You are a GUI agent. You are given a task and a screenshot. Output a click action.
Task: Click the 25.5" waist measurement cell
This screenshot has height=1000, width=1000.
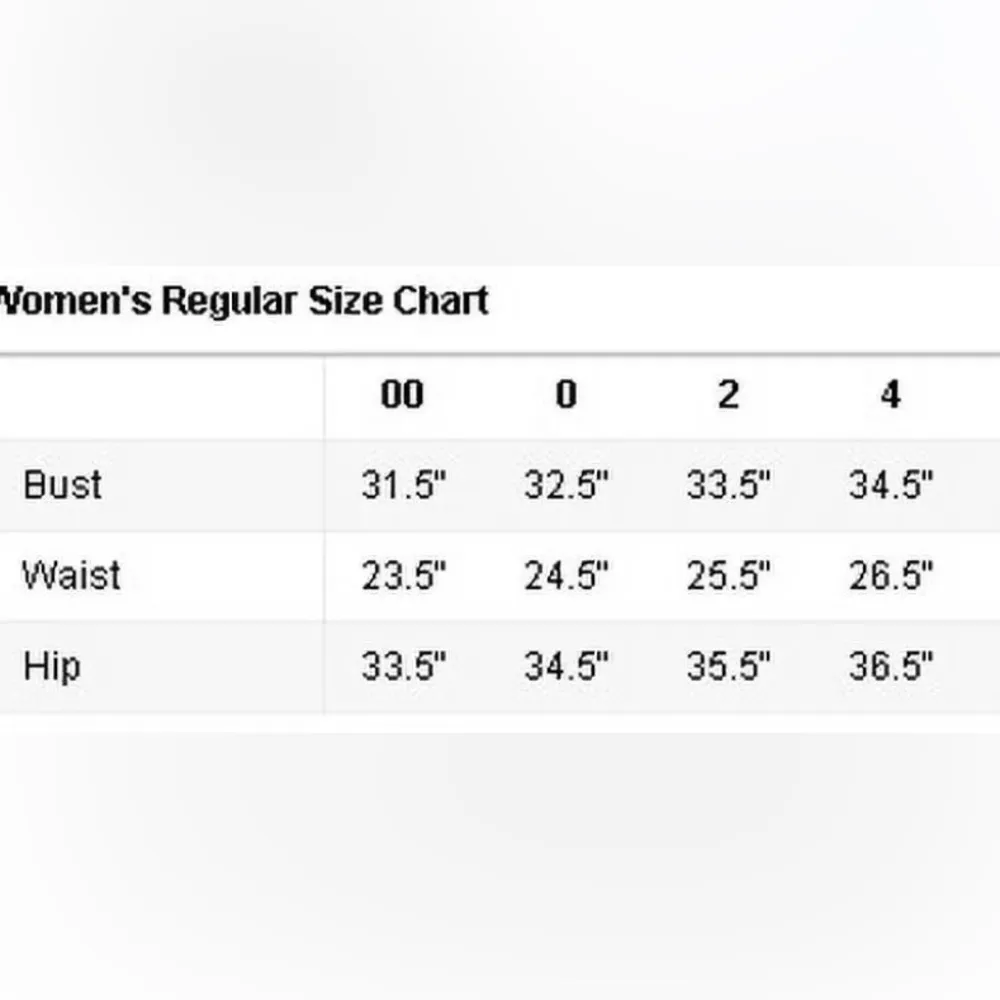pyautogui.click(x=729, y=576)
